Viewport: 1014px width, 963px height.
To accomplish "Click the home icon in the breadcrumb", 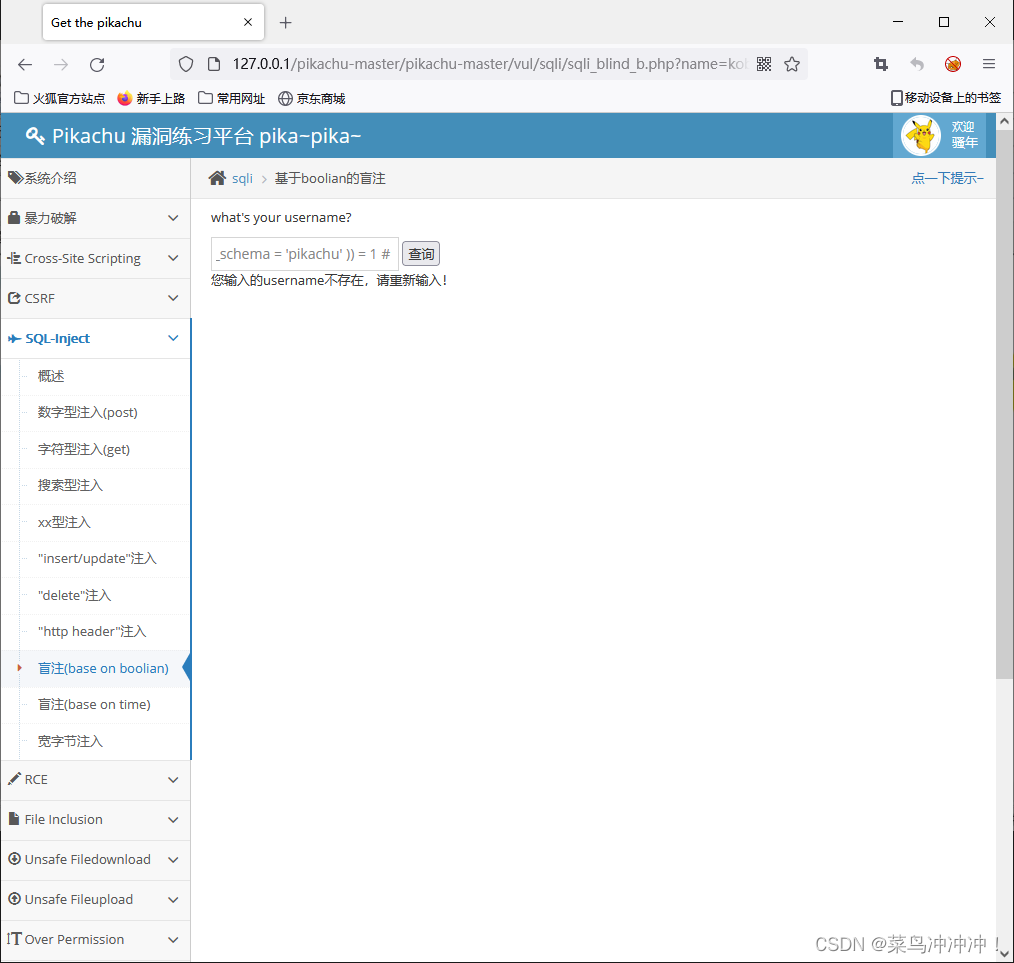I will tap(217, 178).
